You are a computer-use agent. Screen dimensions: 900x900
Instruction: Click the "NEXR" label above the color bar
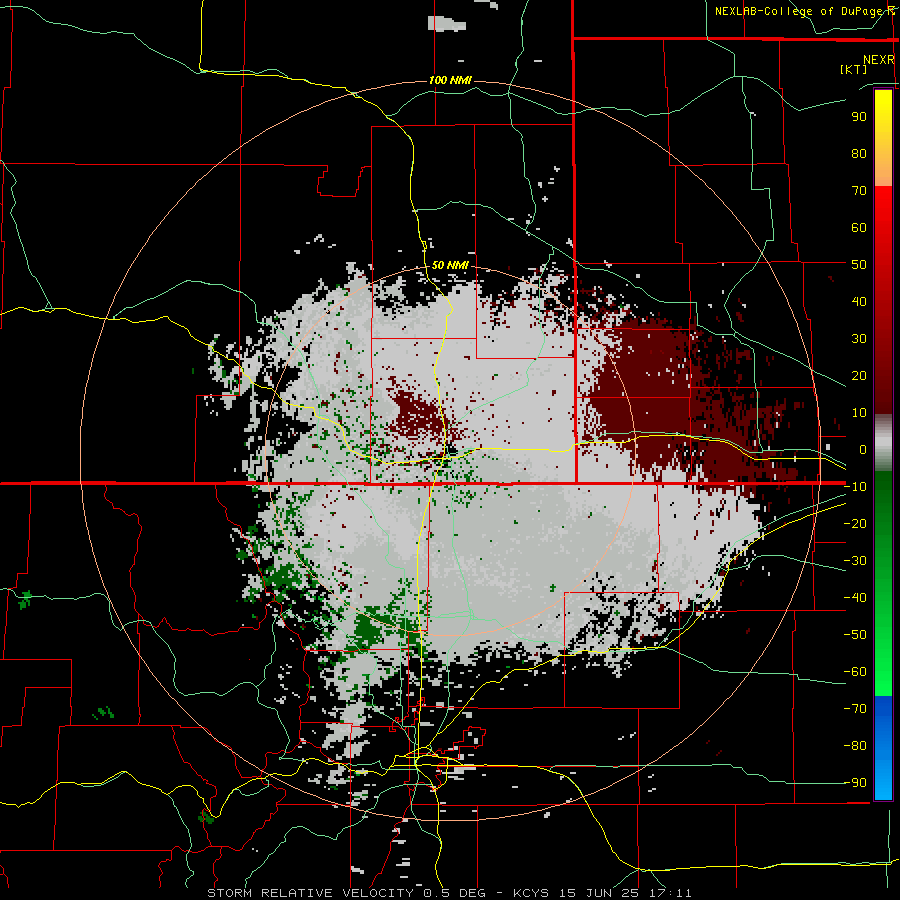tap(878, 60)
